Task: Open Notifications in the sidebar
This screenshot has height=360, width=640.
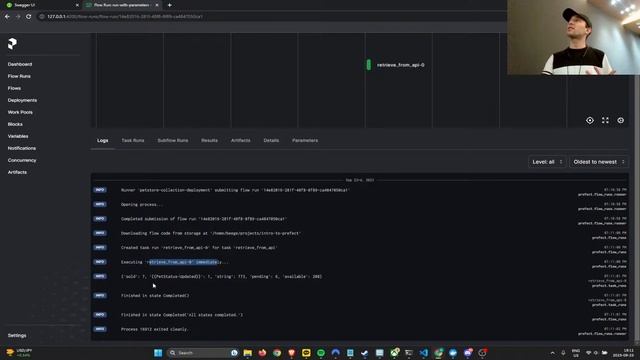Action: (22, 148)
